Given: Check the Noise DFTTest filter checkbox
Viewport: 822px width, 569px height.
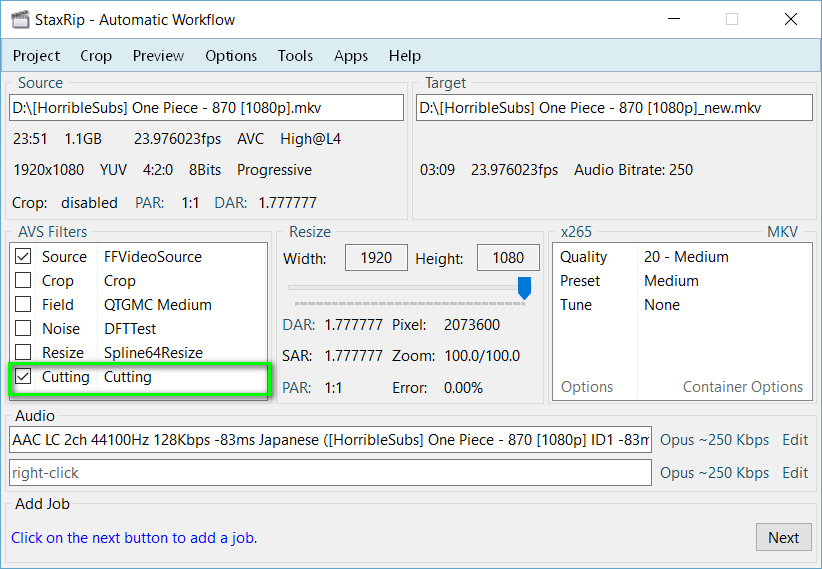Looking at the screenshot, I should click(23, 329).
